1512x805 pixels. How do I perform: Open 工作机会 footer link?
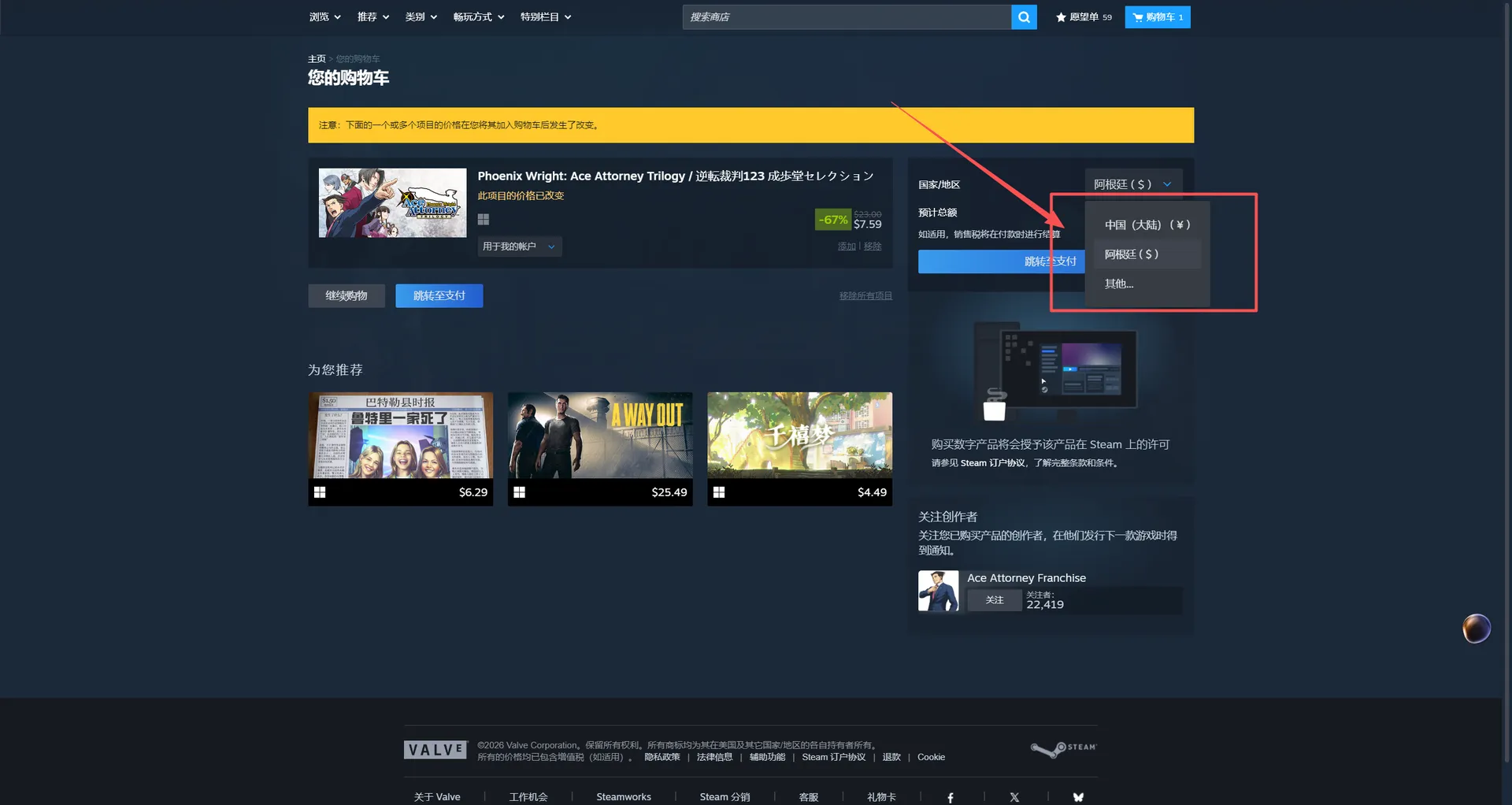[x=528, y=797]
